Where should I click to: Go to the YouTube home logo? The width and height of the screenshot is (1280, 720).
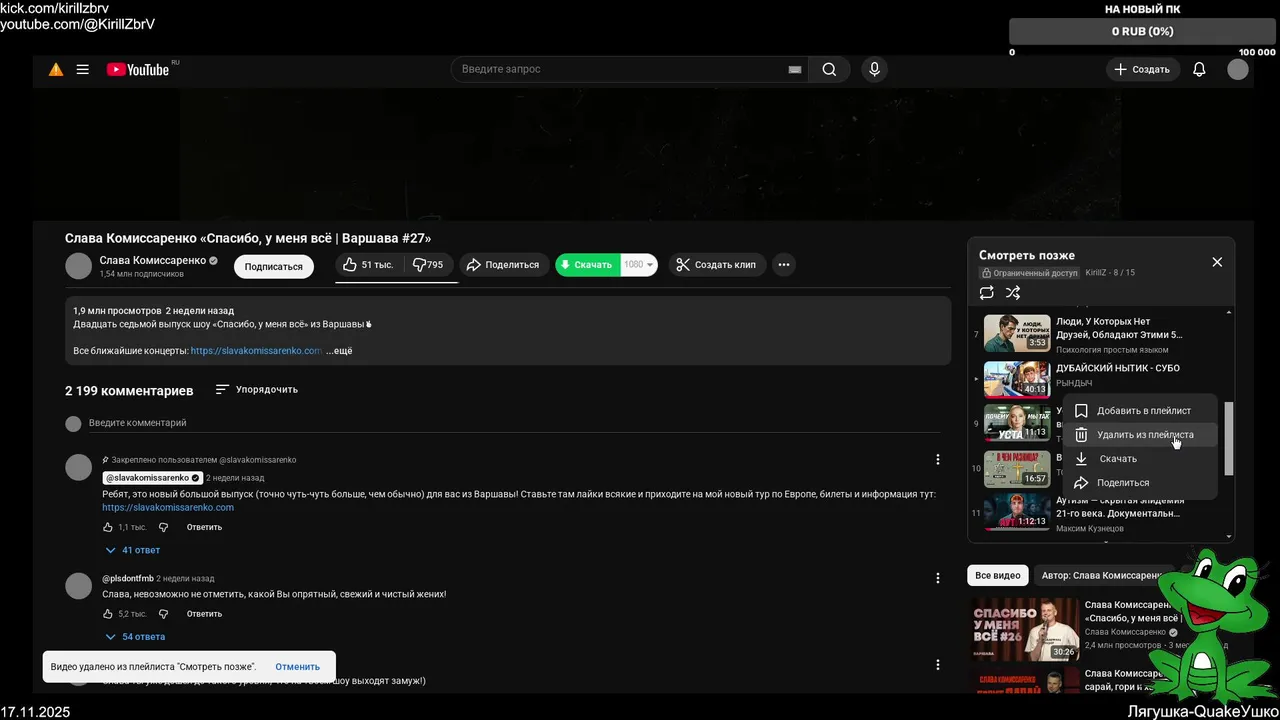coord(138,70)
